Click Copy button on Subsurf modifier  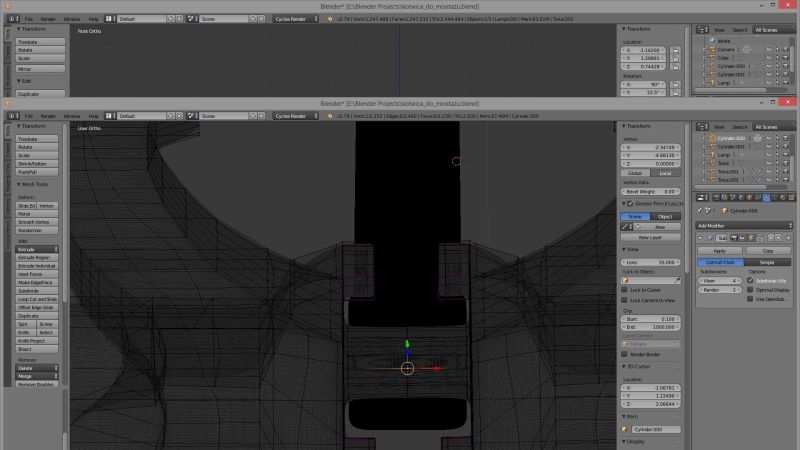[768, 251]
